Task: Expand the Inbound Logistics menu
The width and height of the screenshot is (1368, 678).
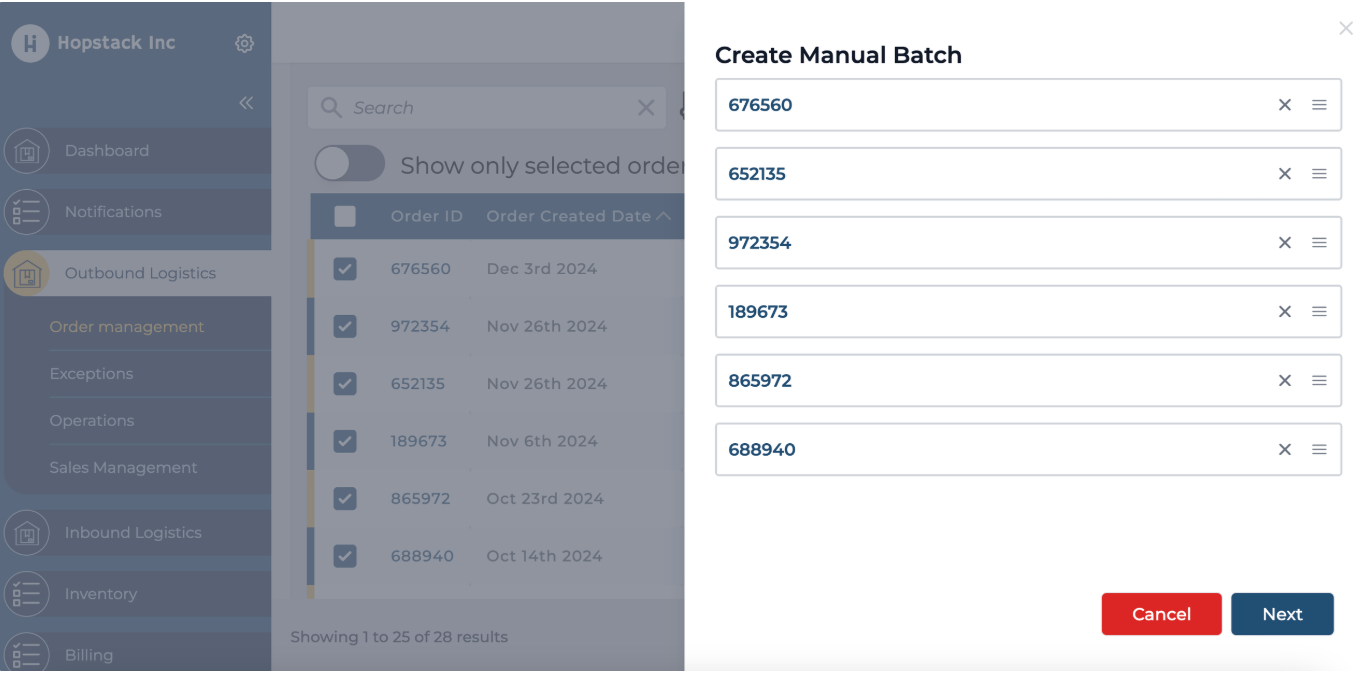Action: 133,533
